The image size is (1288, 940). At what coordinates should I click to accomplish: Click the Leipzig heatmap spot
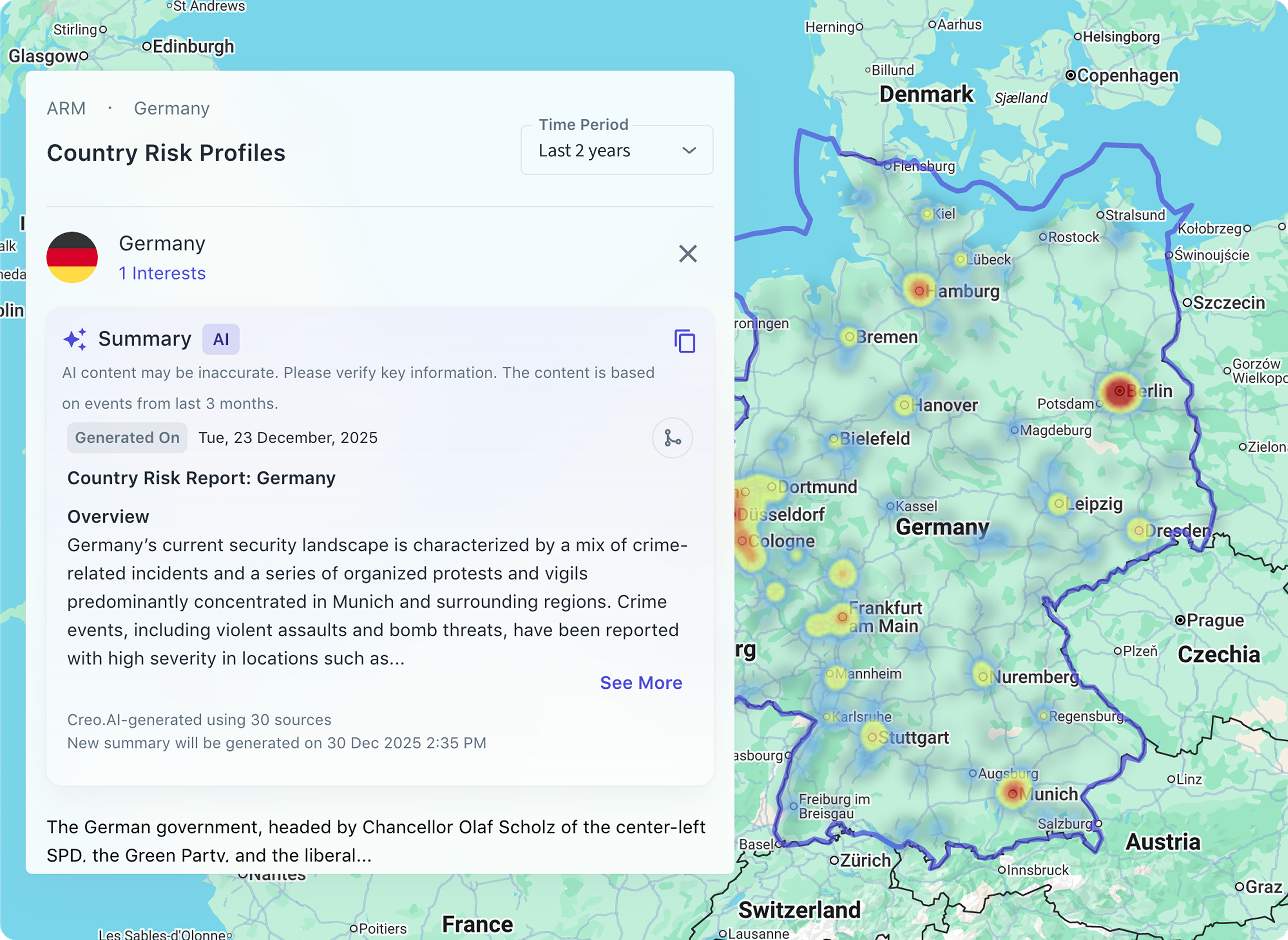click(x=1059, y=503)
